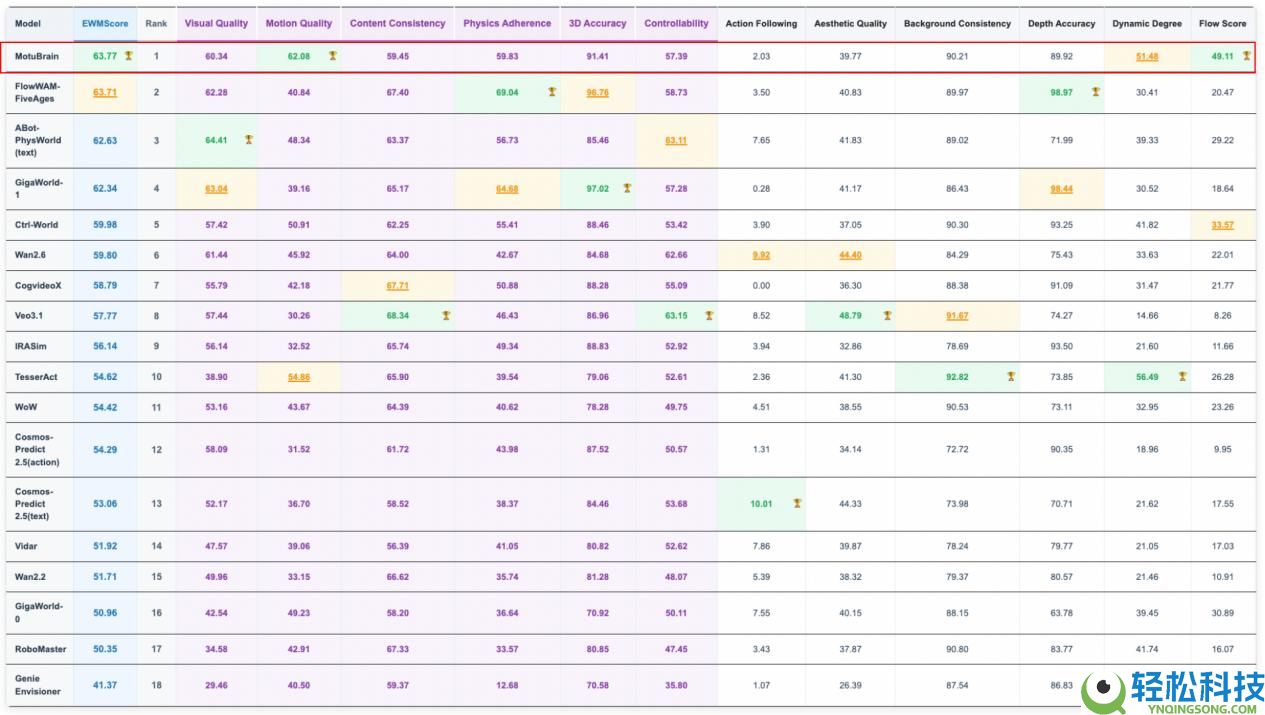Click the trophy beside Flow Score 49.11
The image size is (1265, 715).
[x=1246, y=56]
